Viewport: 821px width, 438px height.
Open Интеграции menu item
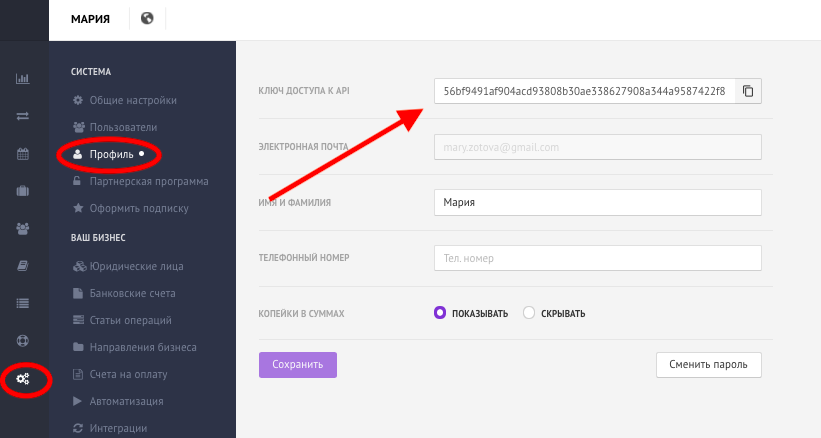coord(118,428)
